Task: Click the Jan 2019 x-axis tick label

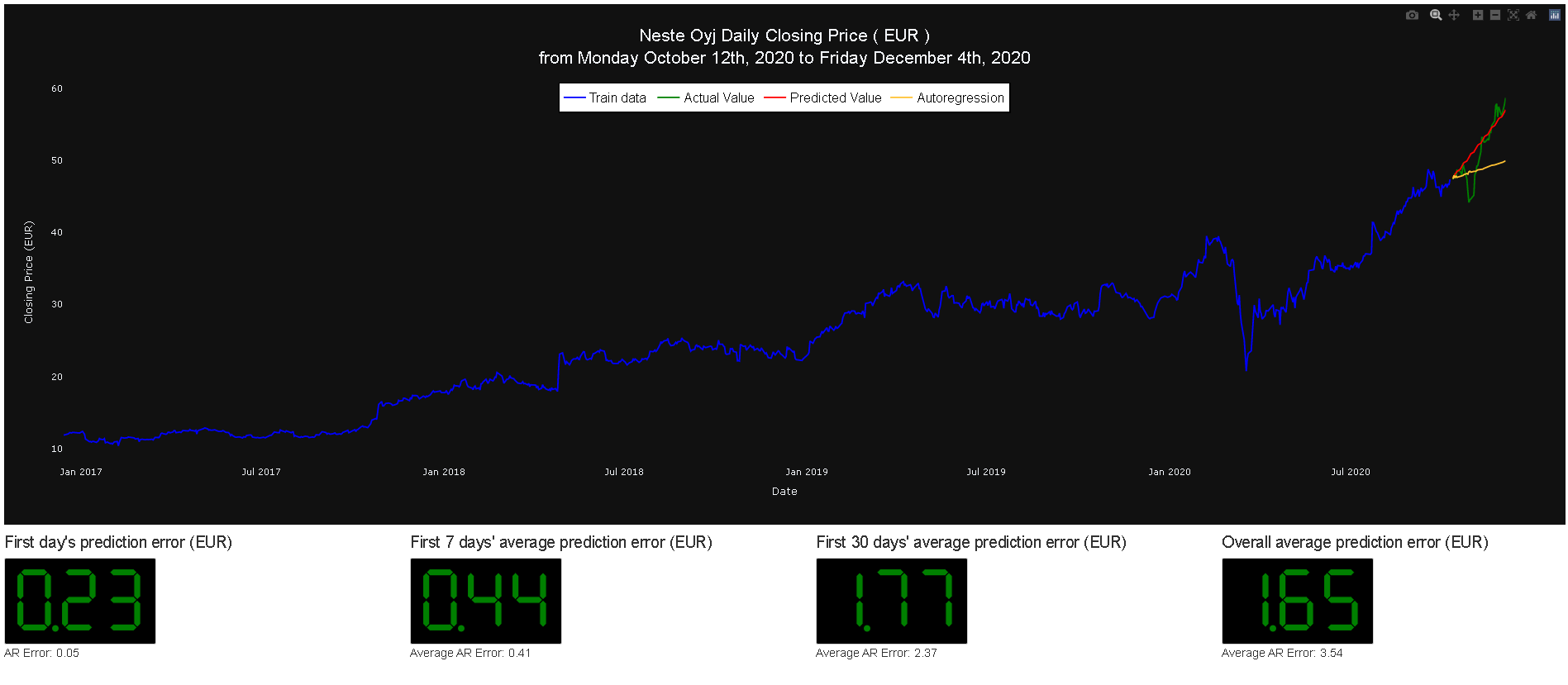Action: pos(806,472)
